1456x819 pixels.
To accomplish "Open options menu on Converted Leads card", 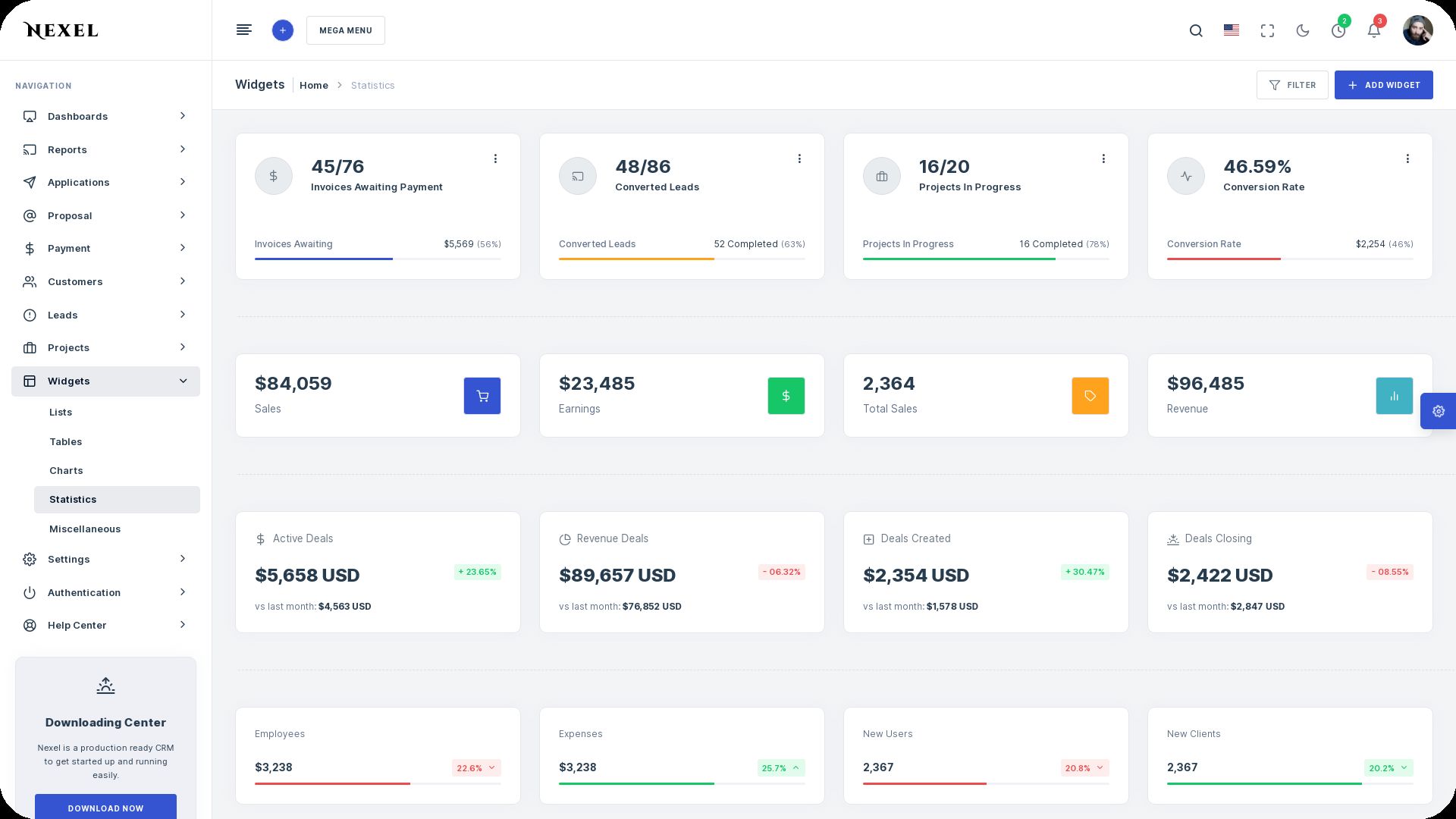I will pyautogui.click(x=799, y=158).
